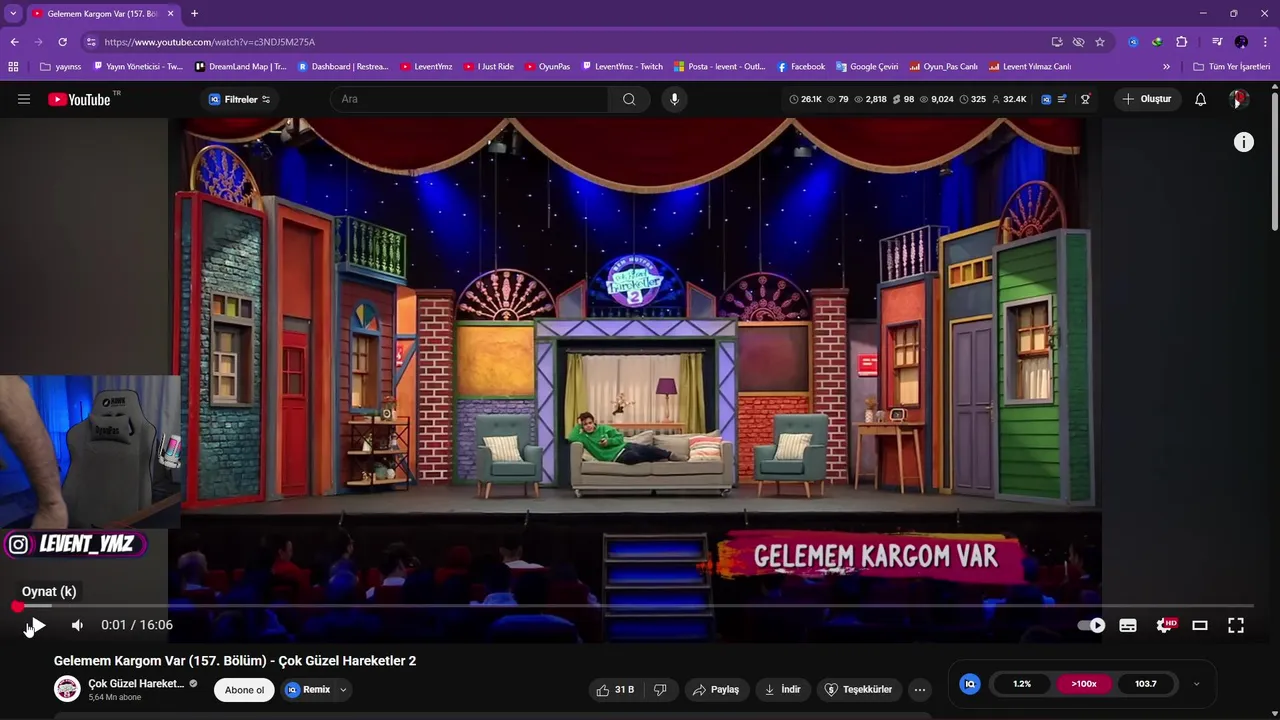Screen dimensions: 1280x720
Task: Reload the page
Action: [x=62, y=42]
